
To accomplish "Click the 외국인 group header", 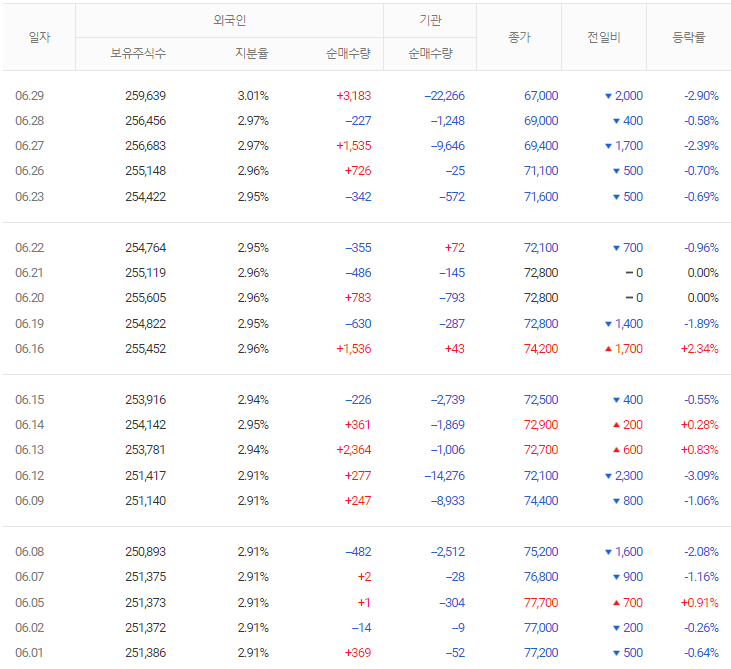I will (229, 20).
